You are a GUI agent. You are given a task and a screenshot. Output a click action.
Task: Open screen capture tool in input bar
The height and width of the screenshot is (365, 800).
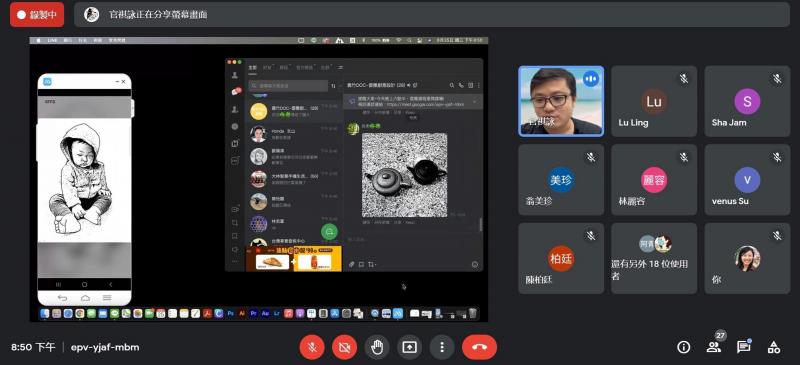[371, 264]
